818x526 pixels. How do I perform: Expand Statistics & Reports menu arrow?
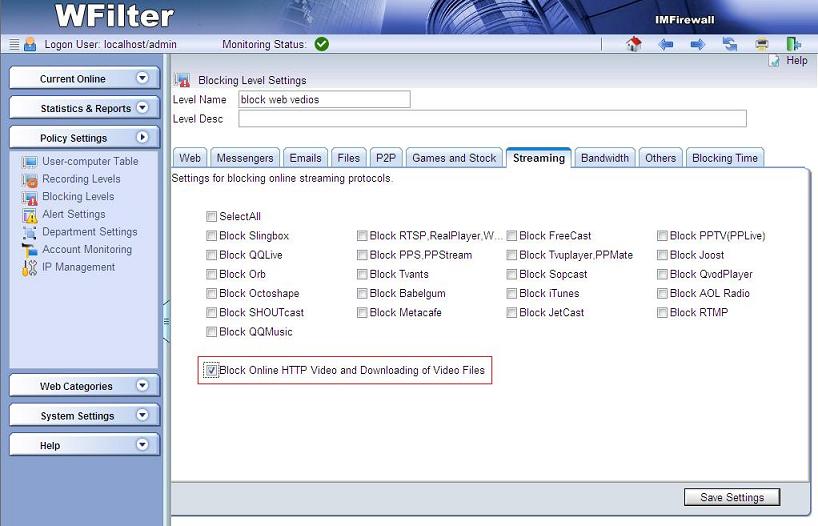coord(142,107)
